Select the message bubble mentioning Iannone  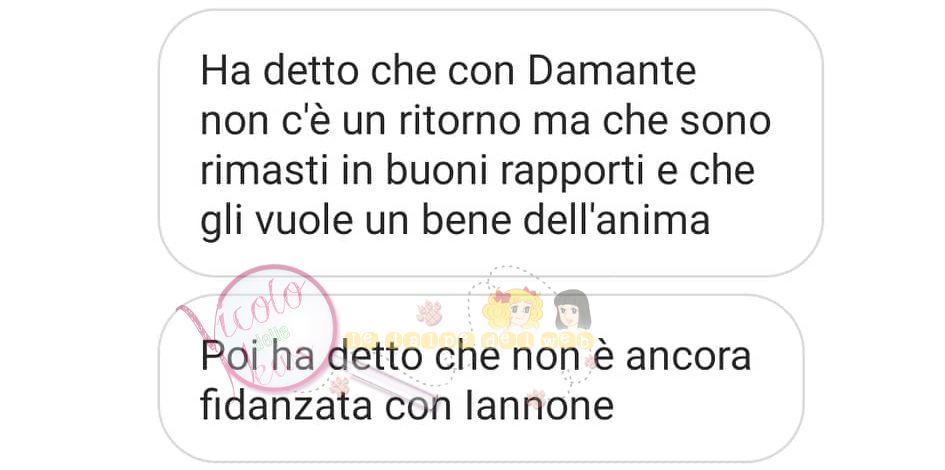pyautogui.click(x=481, y=378)
